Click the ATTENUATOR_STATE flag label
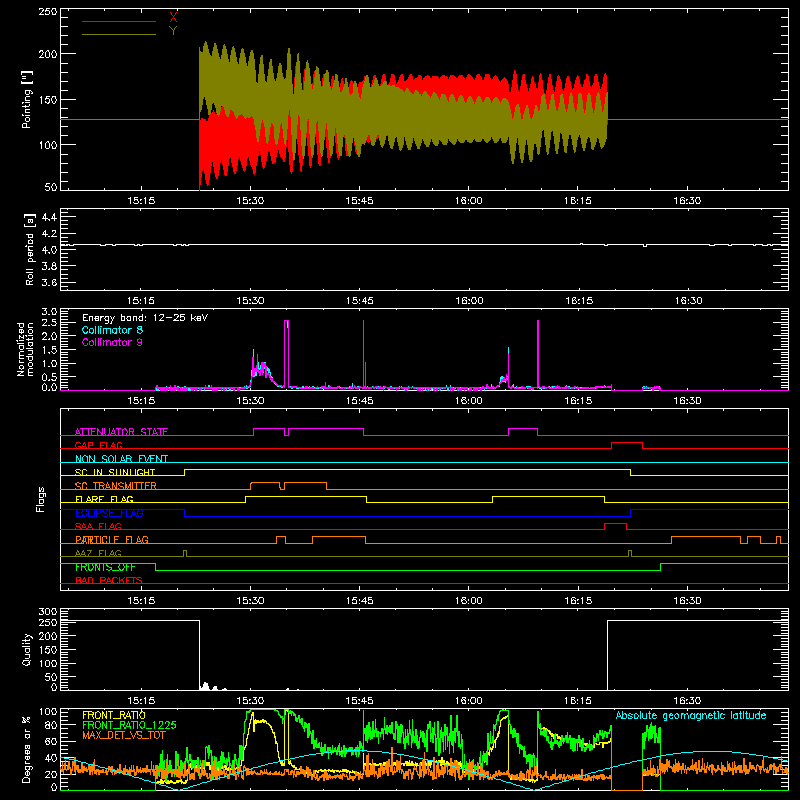This screenshot has height=800, width=800. pos(121,432)
